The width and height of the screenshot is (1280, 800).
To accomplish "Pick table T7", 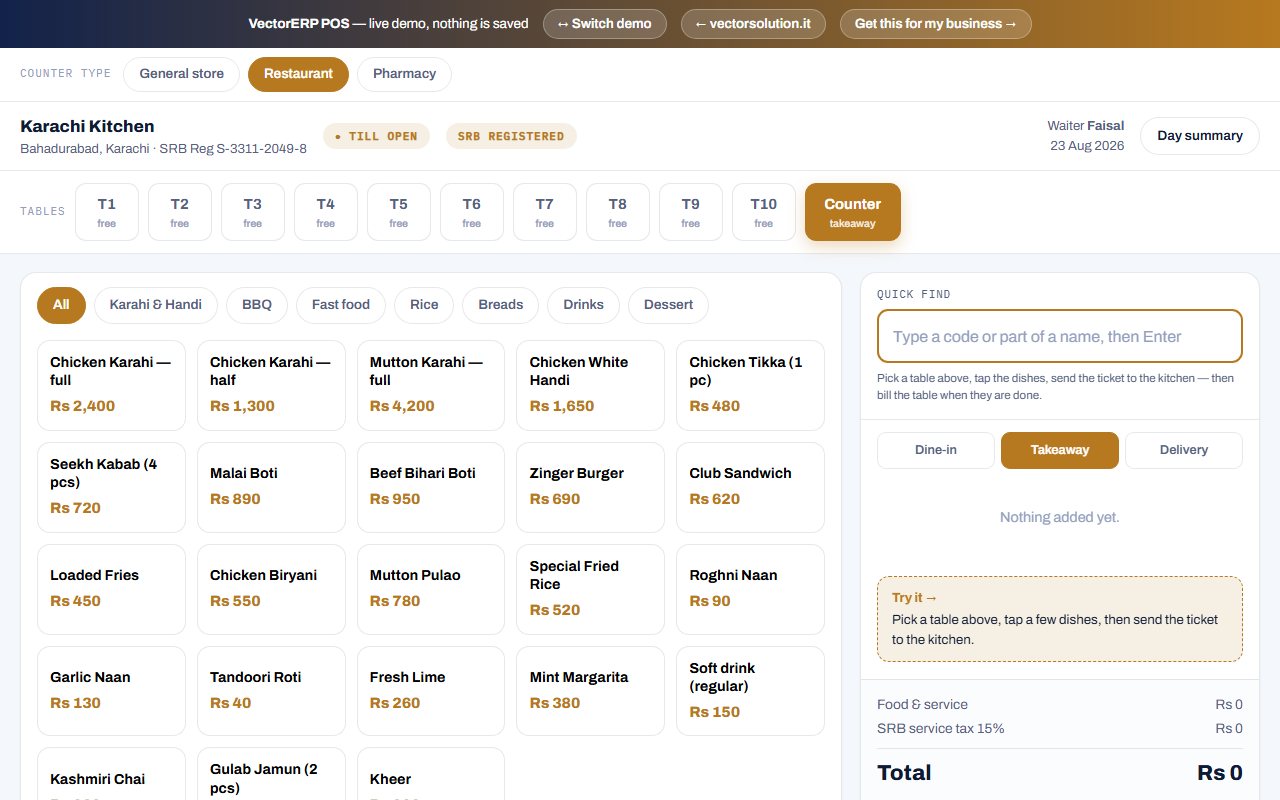I will (545, 212).
